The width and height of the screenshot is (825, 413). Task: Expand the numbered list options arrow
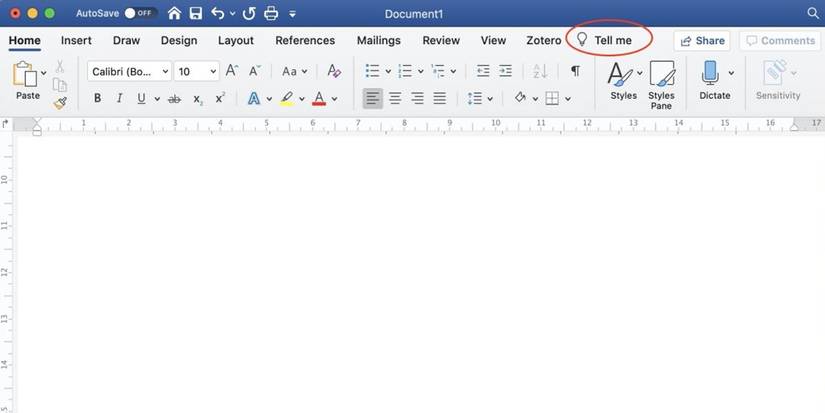click(x=420, y=72)
